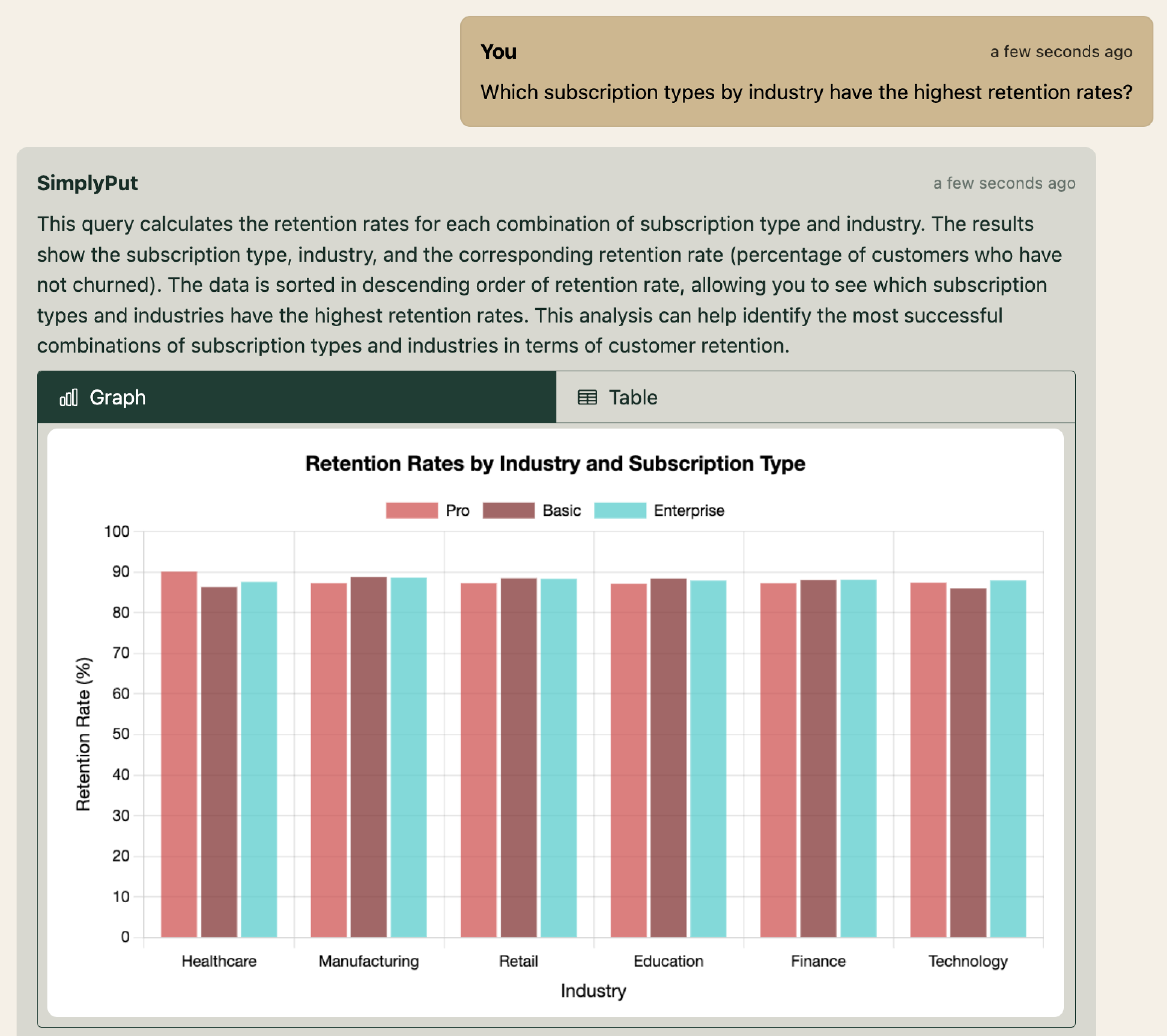Click the 'Manufacturing' axis label
Viewport: 1167px width, 1036px height.
click(369, 961)
